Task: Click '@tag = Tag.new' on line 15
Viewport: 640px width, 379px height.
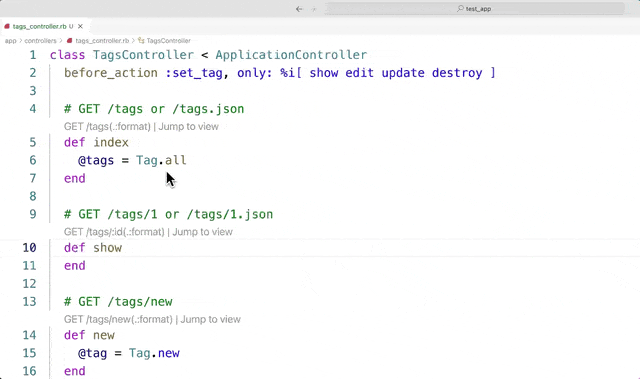Action: click(129, 353)
